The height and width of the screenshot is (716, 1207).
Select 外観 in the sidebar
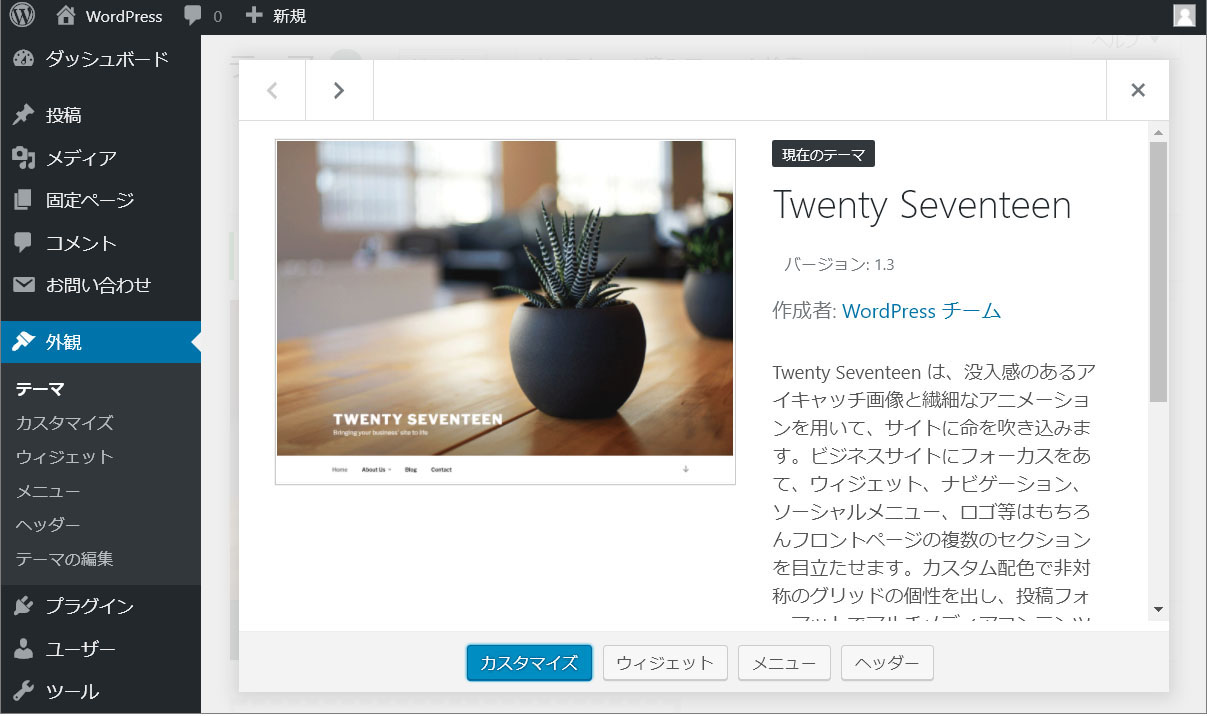[100, 342]
